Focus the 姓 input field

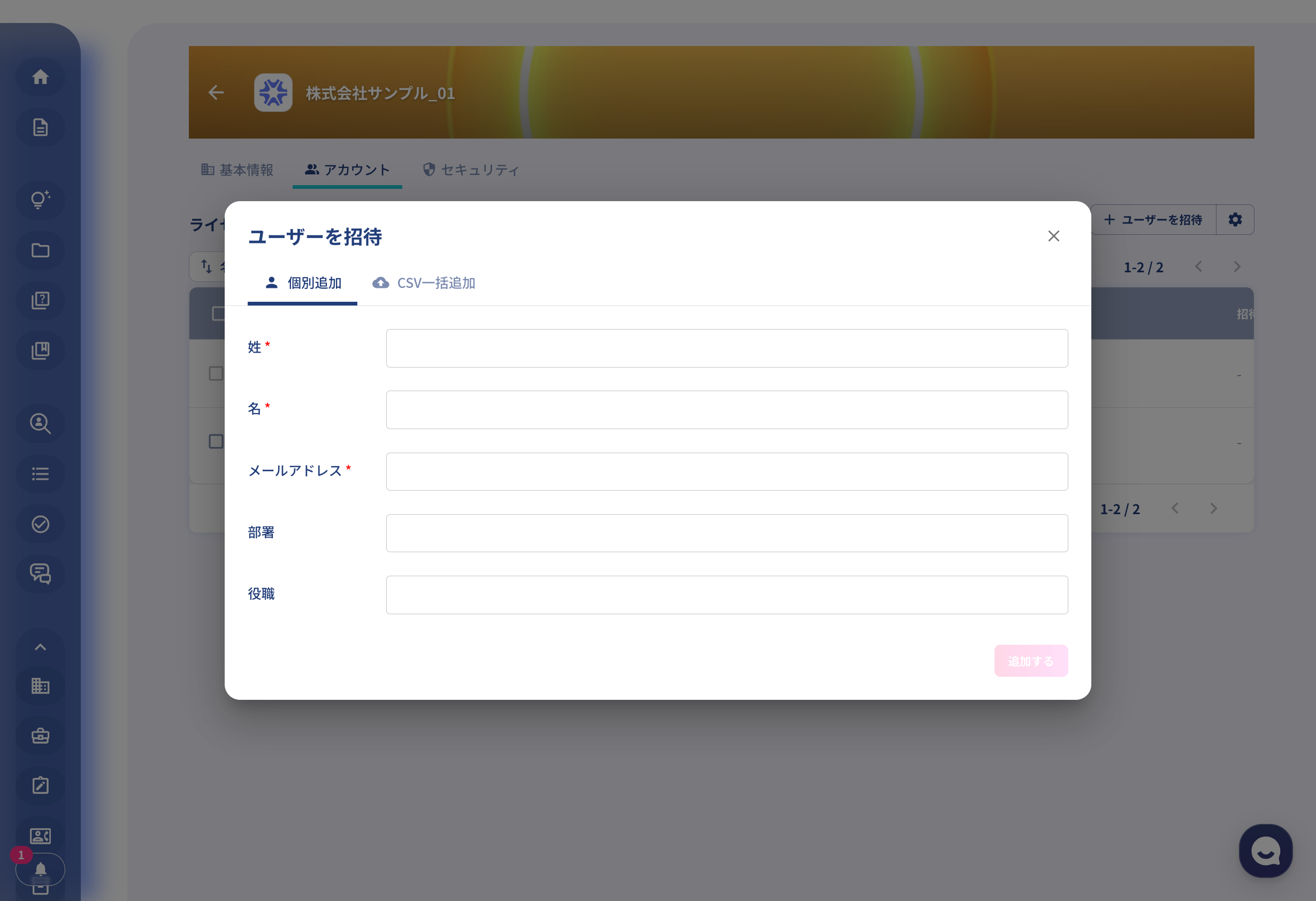click(727, 348)
